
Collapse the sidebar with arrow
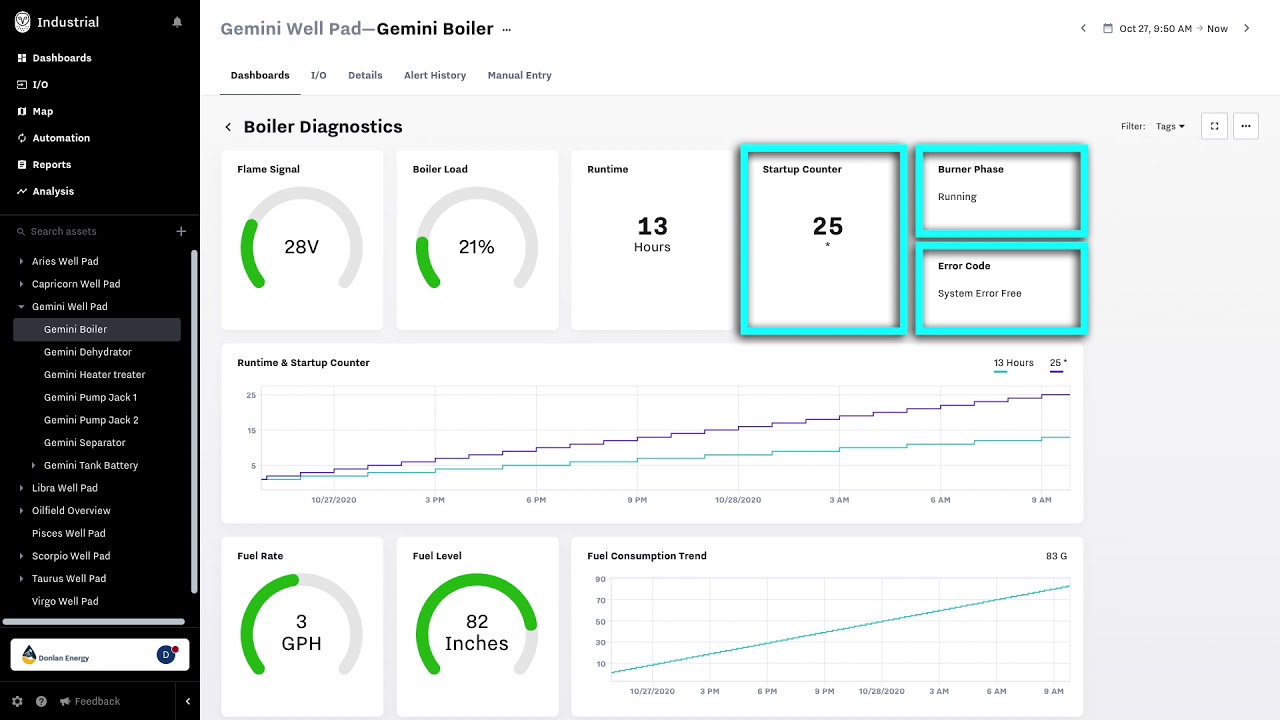pyautogui.click(x=187, y=701)
